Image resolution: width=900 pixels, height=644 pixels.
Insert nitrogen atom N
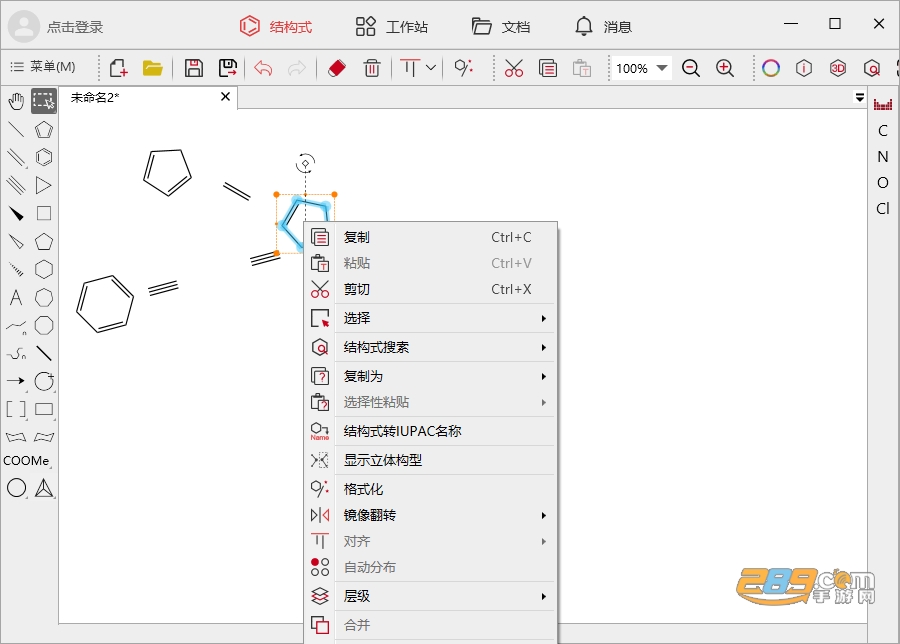coord(883,157)
